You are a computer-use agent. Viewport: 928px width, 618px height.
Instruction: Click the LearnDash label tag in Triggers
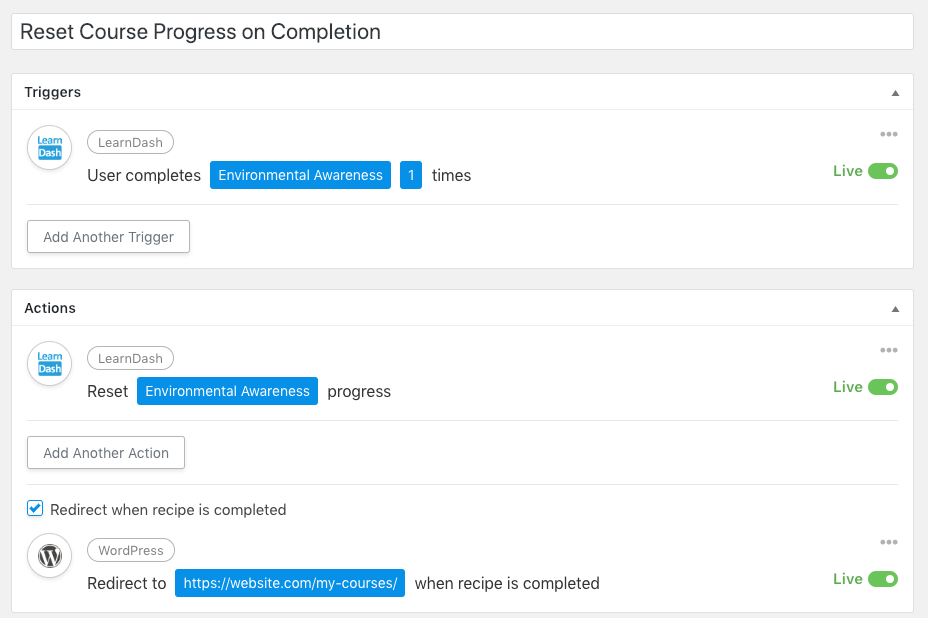pos(130,142)
